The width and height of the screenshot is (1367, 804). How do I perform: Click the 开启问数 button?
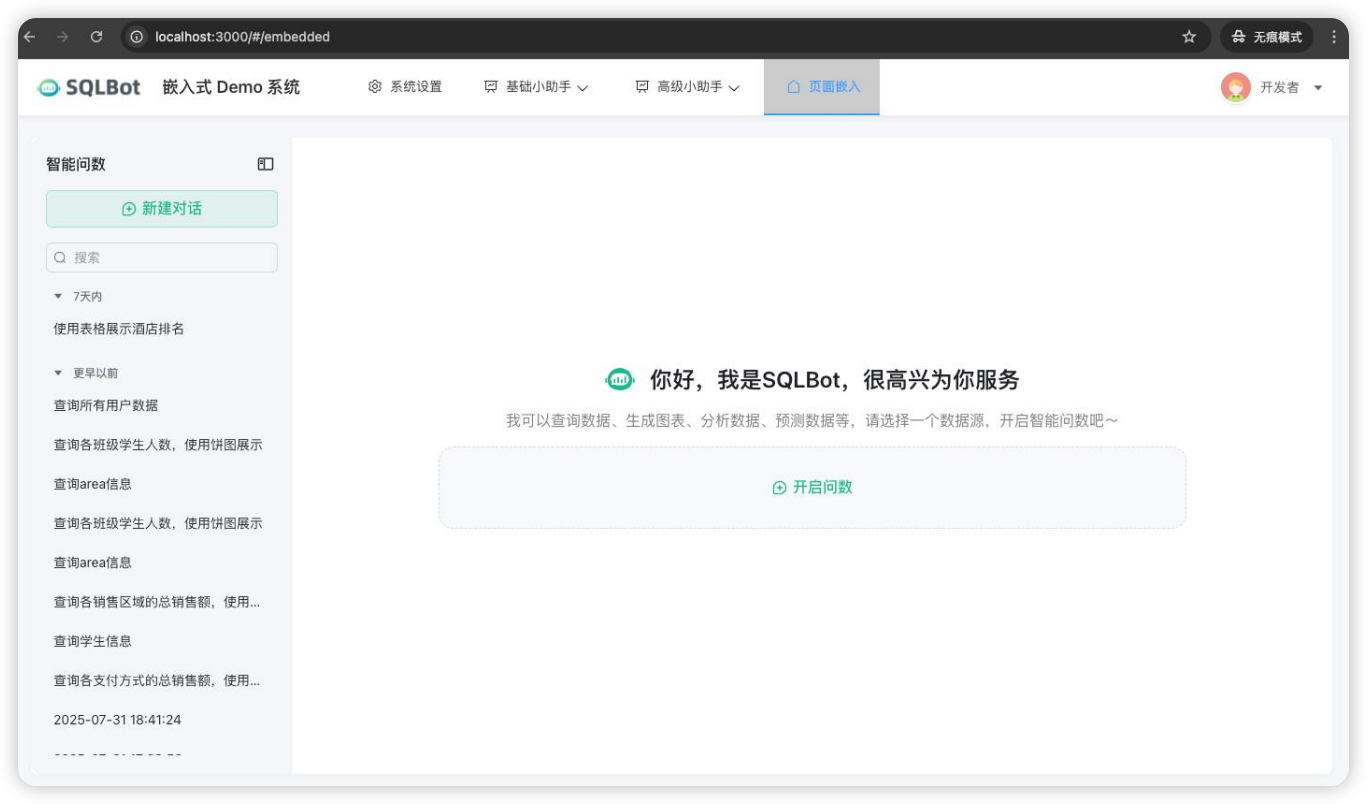811,487
